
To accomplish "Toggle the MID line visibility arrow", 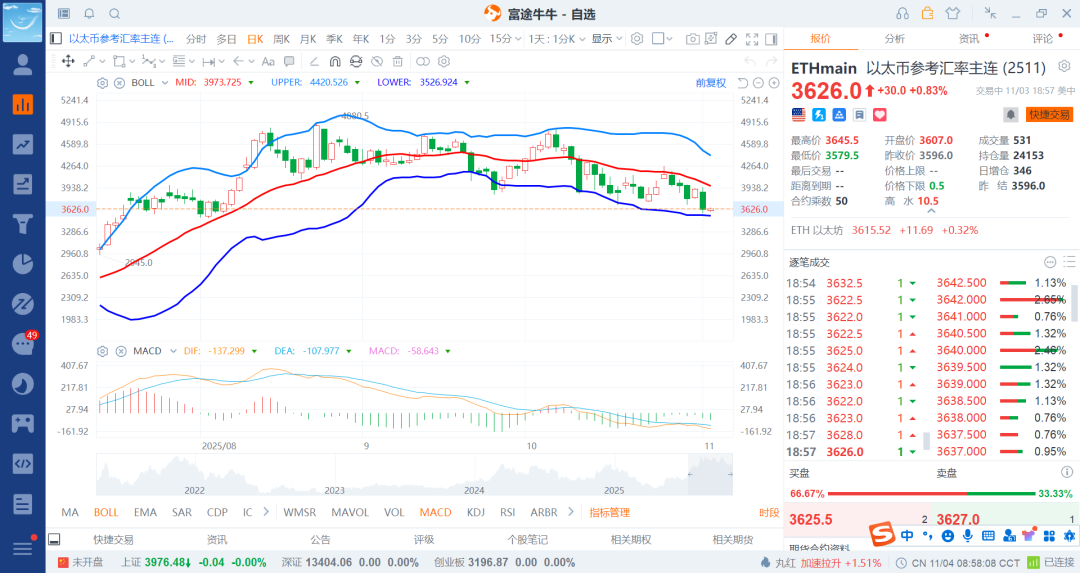I will (251, 82).
